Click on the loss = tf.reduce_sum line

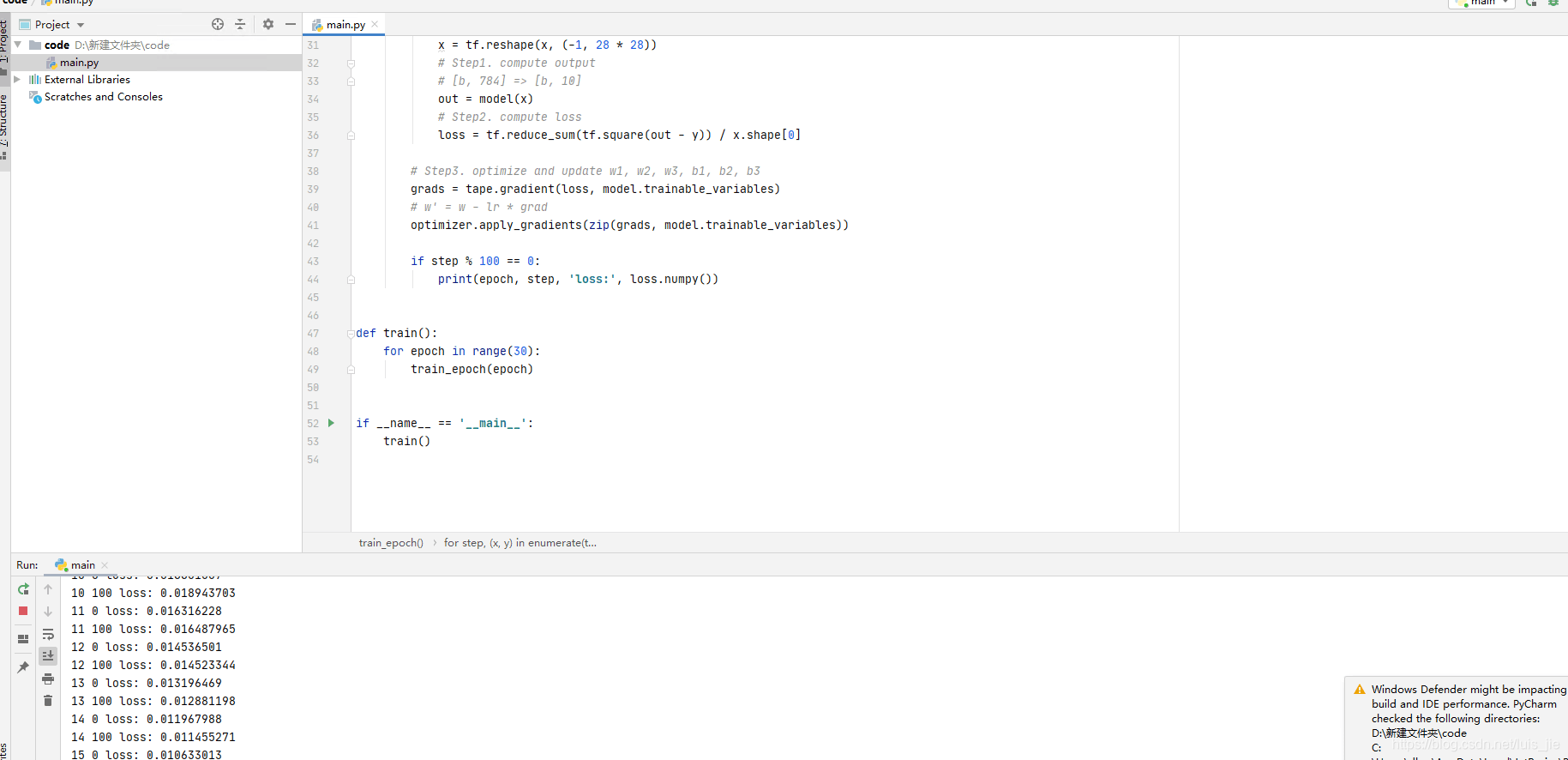[619, 136]
